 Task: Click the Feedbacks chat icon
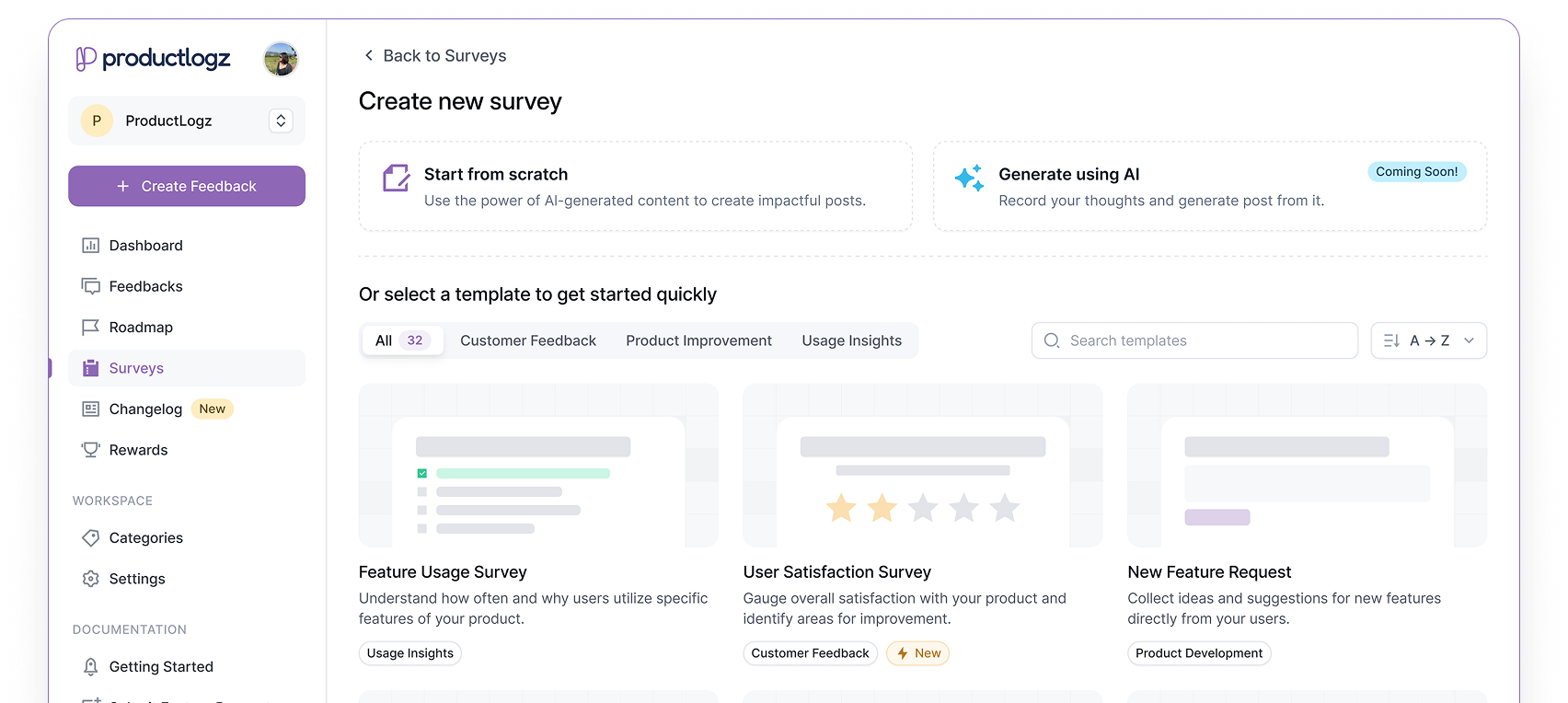coord(90,286)
